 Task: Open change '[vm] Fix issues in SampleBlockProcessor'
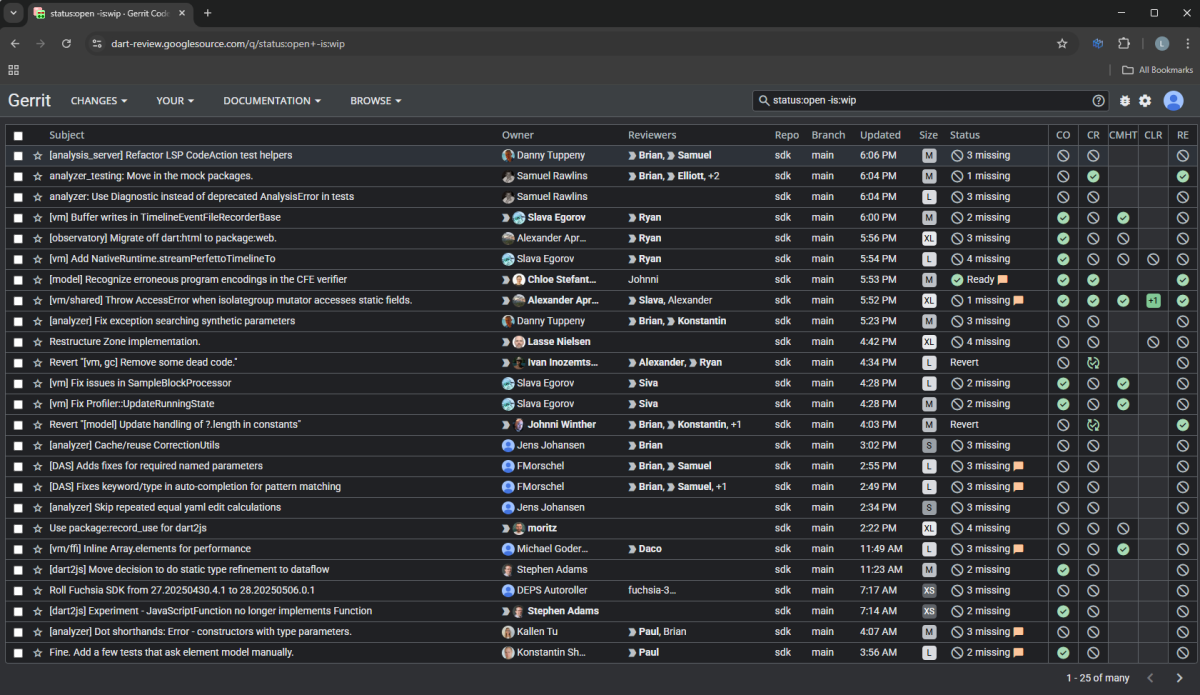point(140,383)
